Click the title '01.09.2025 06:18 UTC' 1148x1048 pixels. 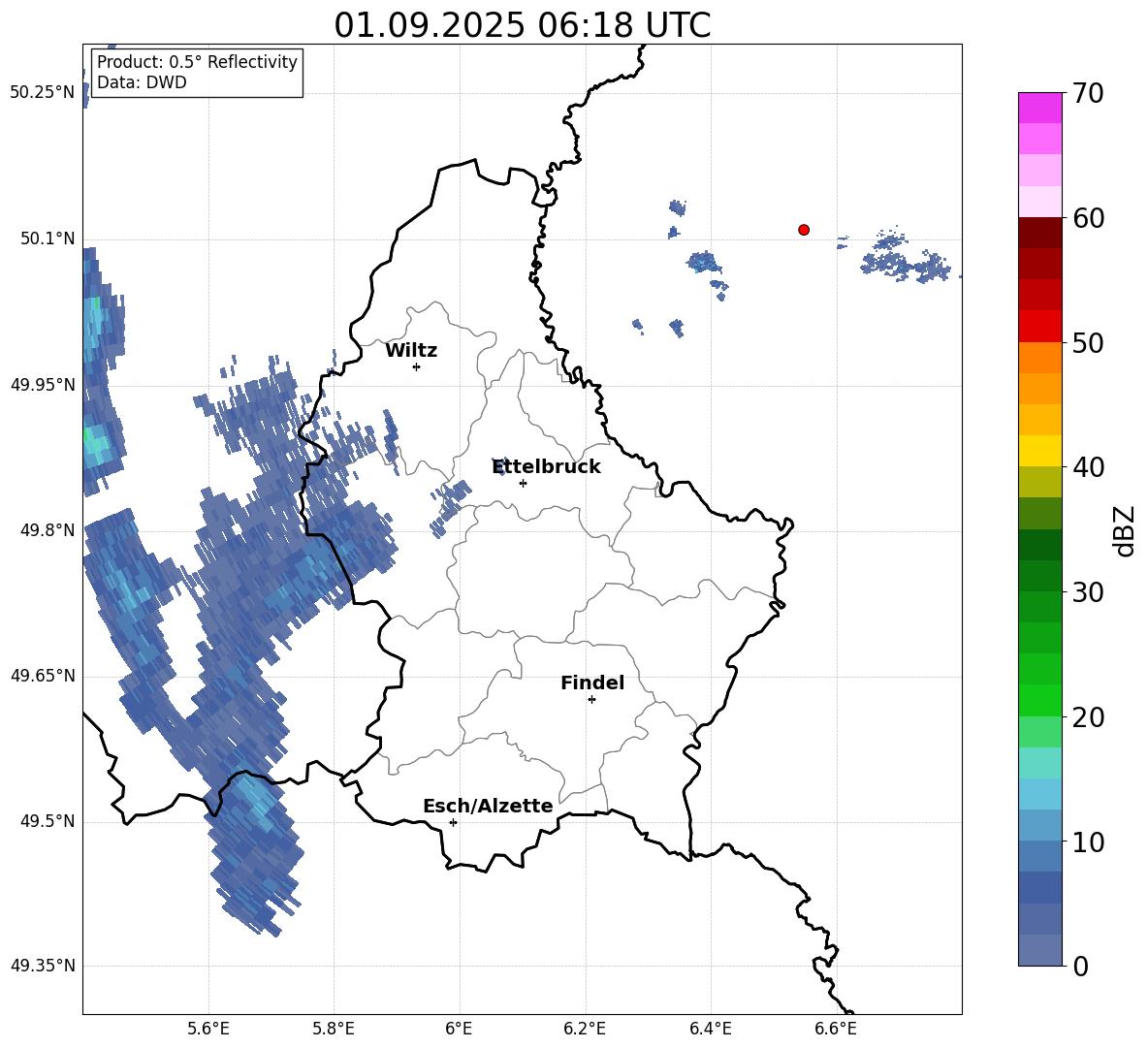[x=522, y=25]
